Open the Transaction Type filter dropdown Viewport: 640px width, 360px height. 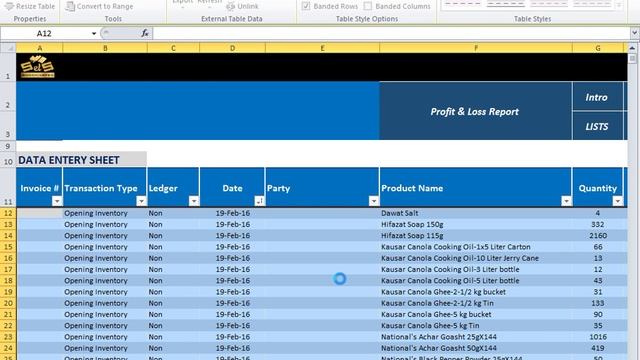click(x=141, y=201)
